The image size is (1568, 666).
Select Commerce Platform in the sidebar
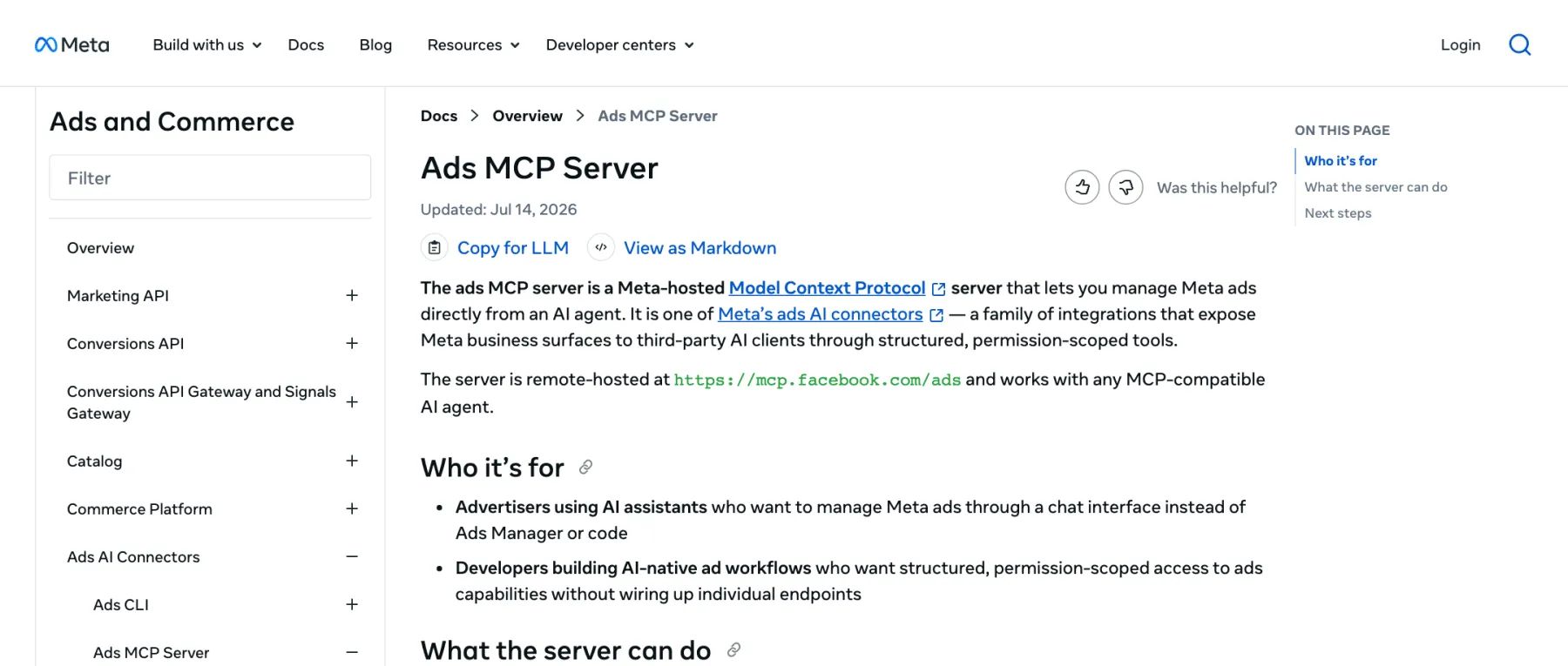pos(139,509)
